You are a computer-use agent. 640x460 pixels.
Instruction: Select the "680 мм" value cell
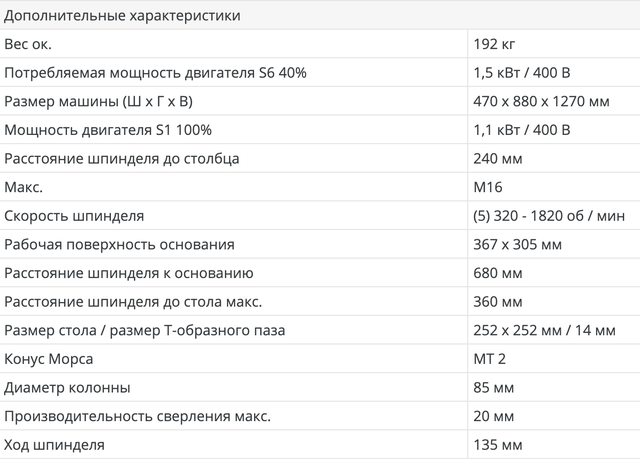(497, 274)
